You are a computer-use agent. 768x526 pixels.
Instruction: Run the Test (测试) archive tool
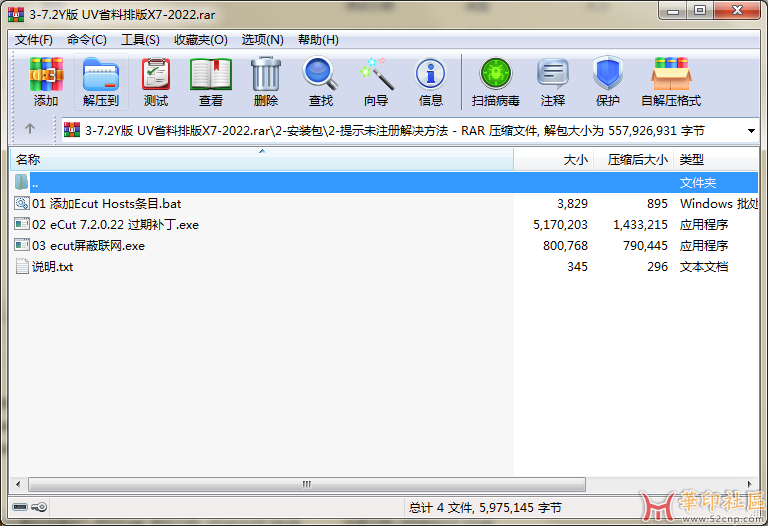click(x=155, y=82)
